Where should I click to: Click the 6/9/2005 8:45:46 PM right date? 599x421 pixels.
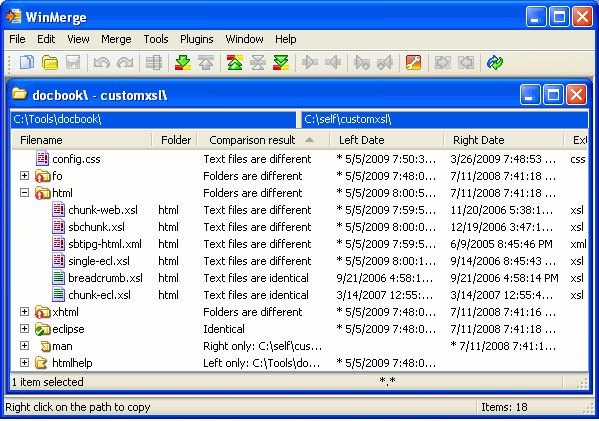(x=502, y=244)
